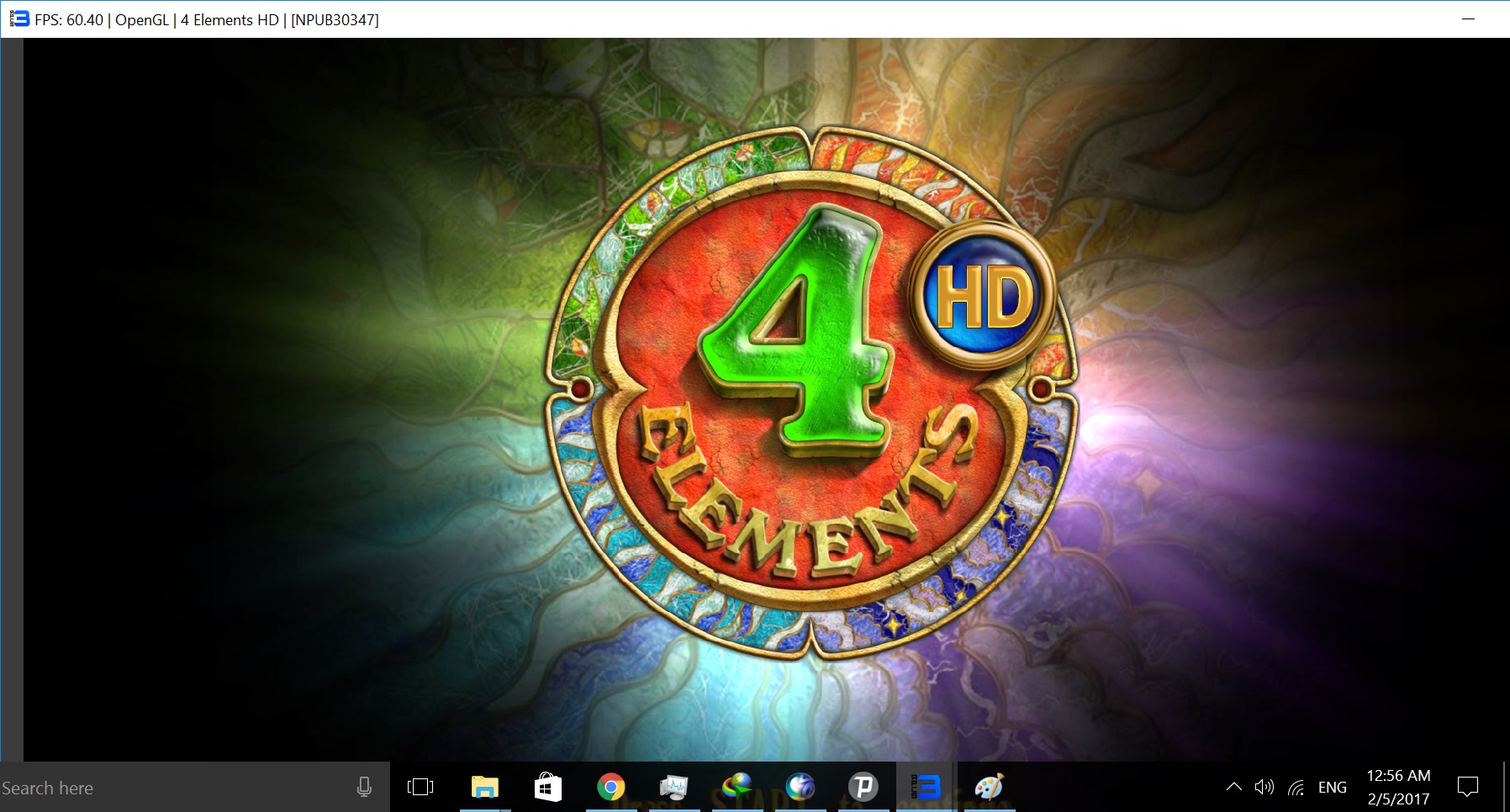Open Internet Download Manager taskbar icon
Viewport: 1510px width, 812px height.
(x=737, y=788)
